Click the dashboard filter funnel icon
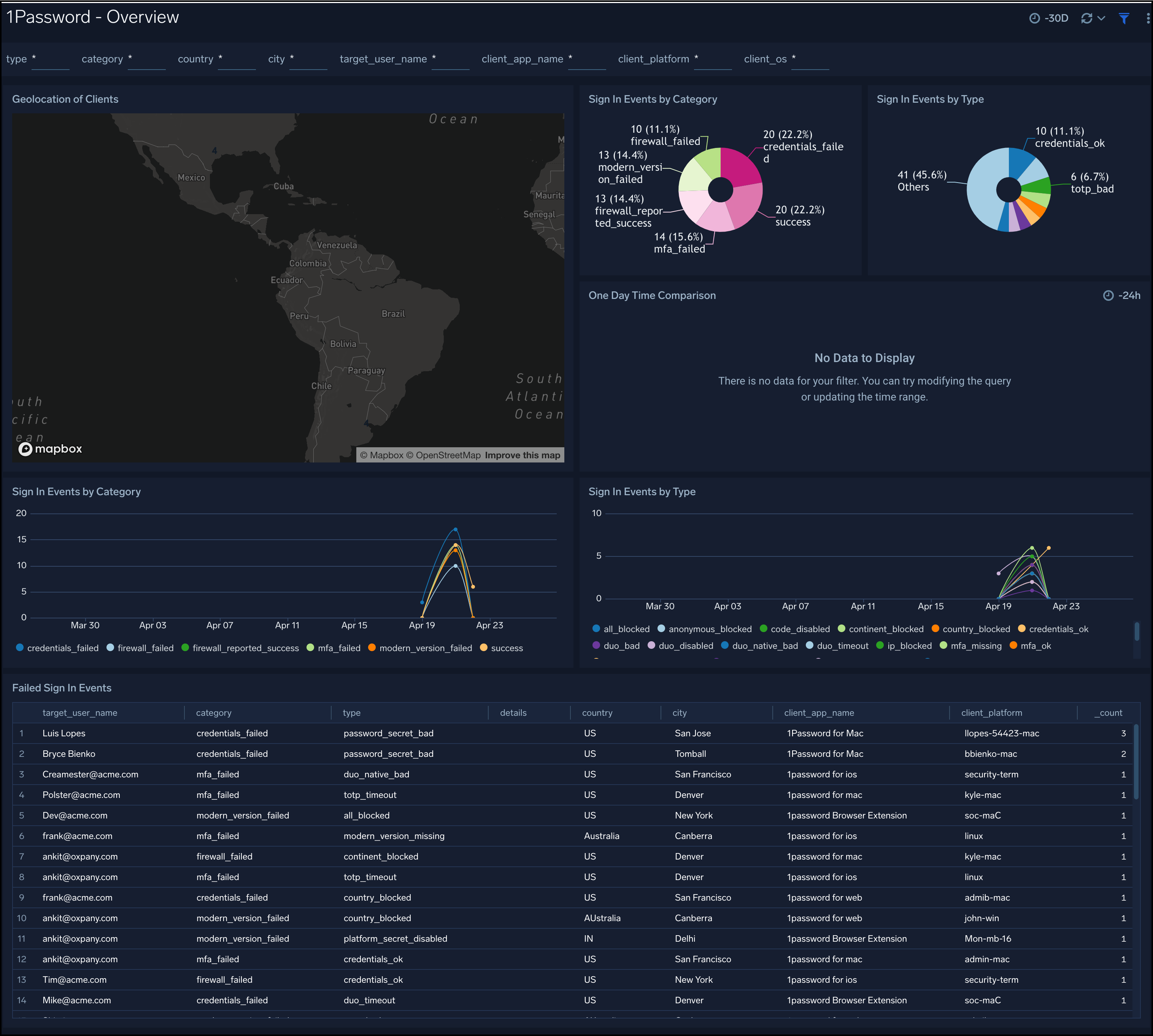1153x1036 pixels. point(1123,18)
